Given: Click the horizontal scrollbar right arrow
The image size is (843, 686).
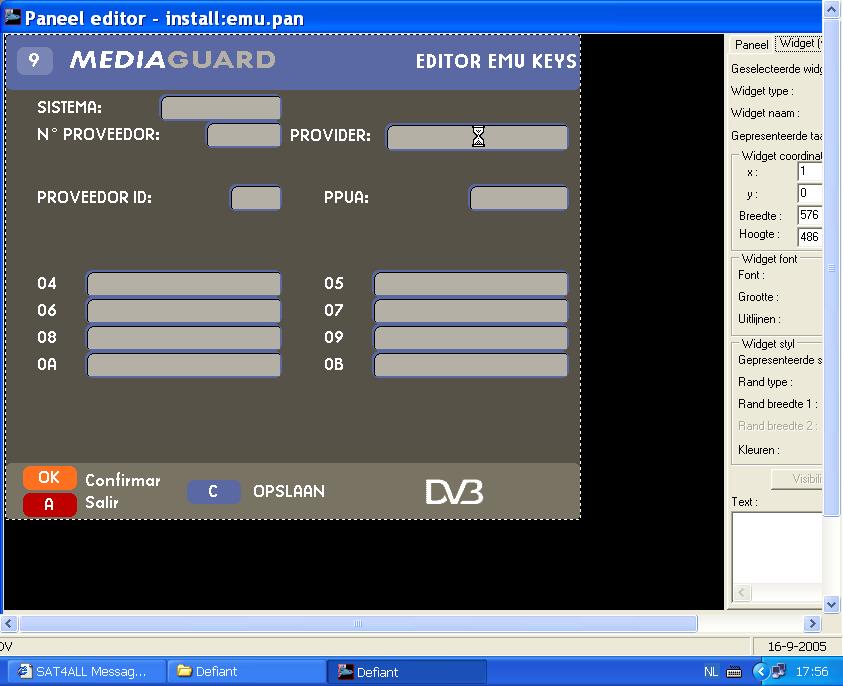Looking at the screenshot, I should (812, 624).
